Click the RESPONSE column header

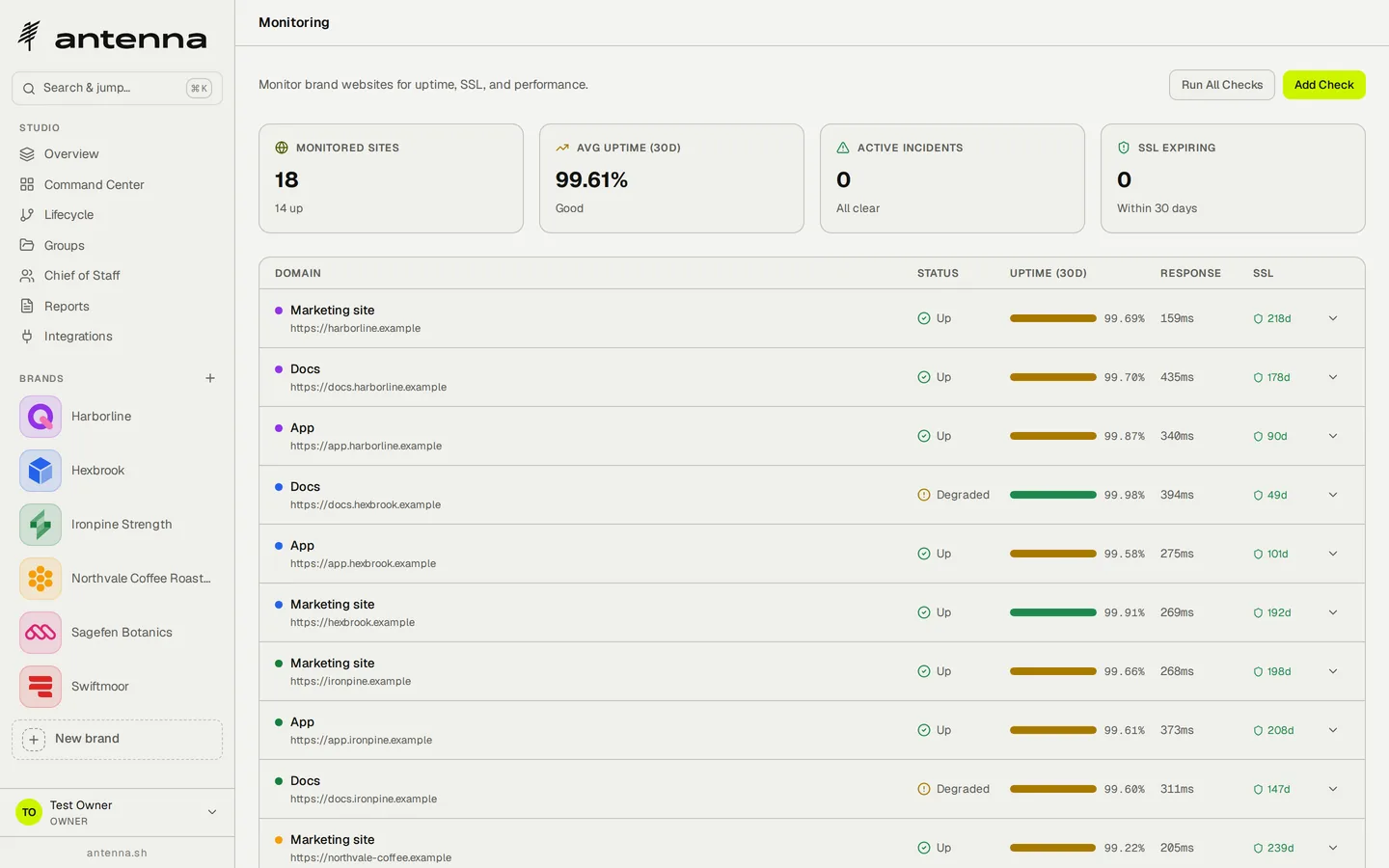pyautogui.click(x=1190, y=274)
